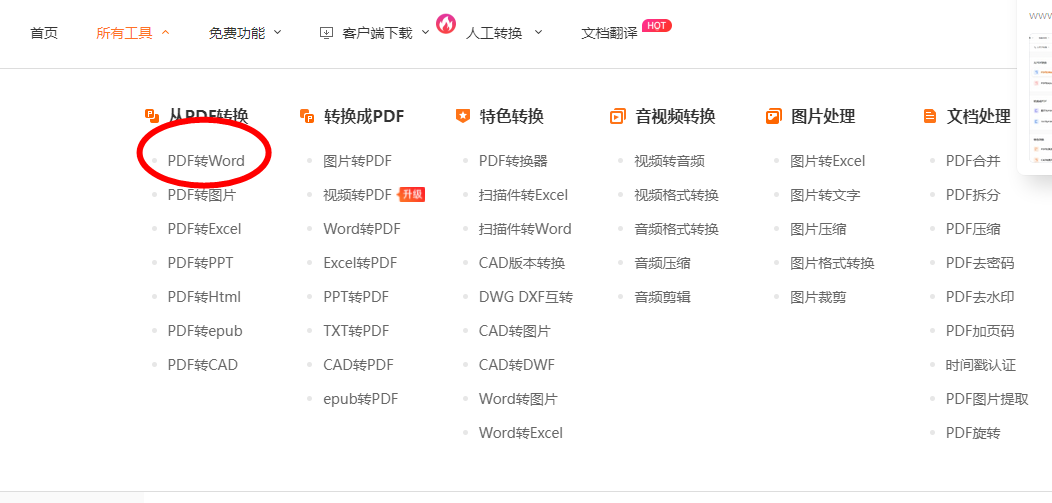1052x503 pixels.
Task: Click the 特色转换 star icon
Action: coord(463,116)
